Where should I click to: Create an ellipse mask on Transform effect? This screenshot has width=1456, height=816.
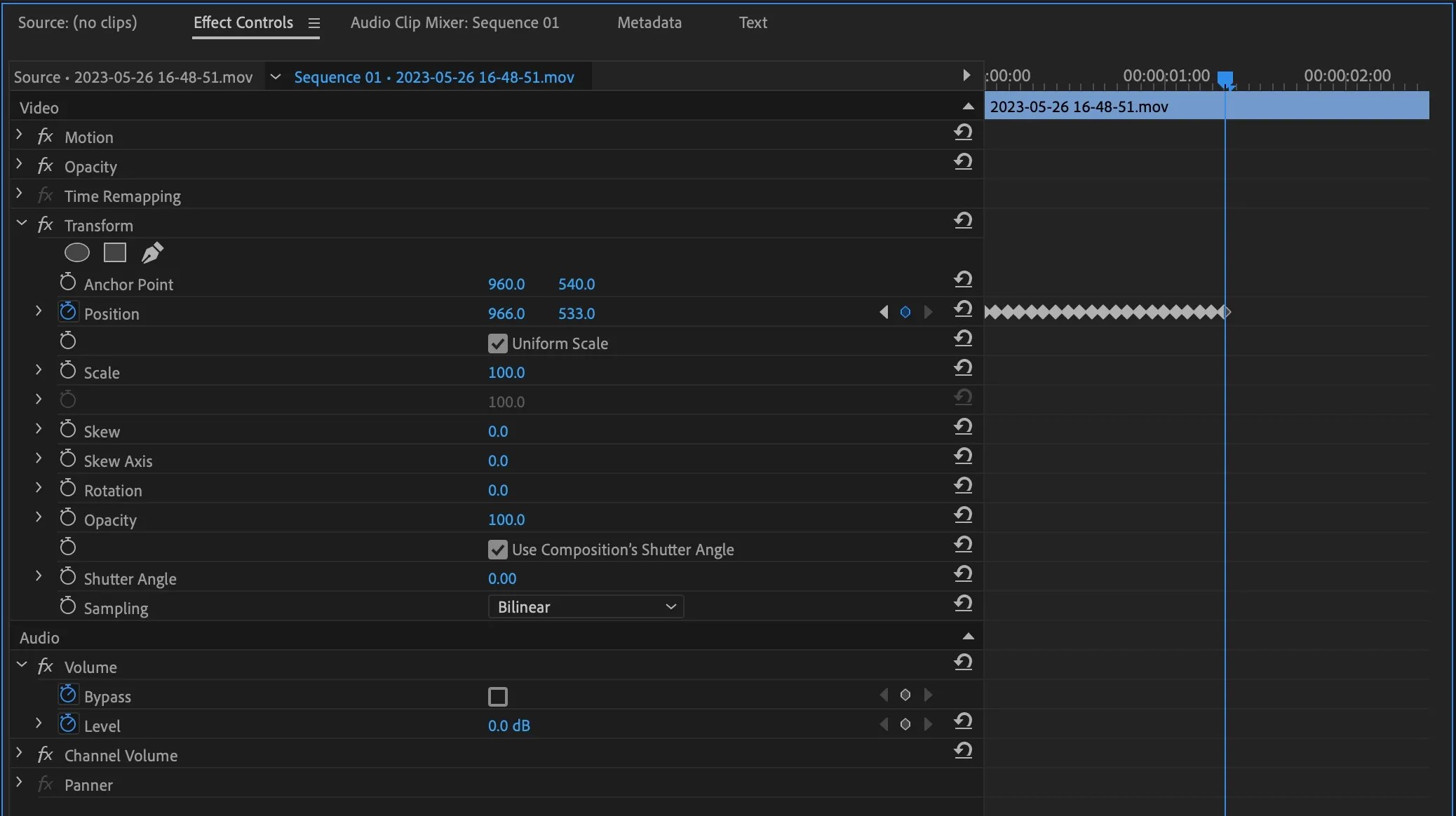76,252
